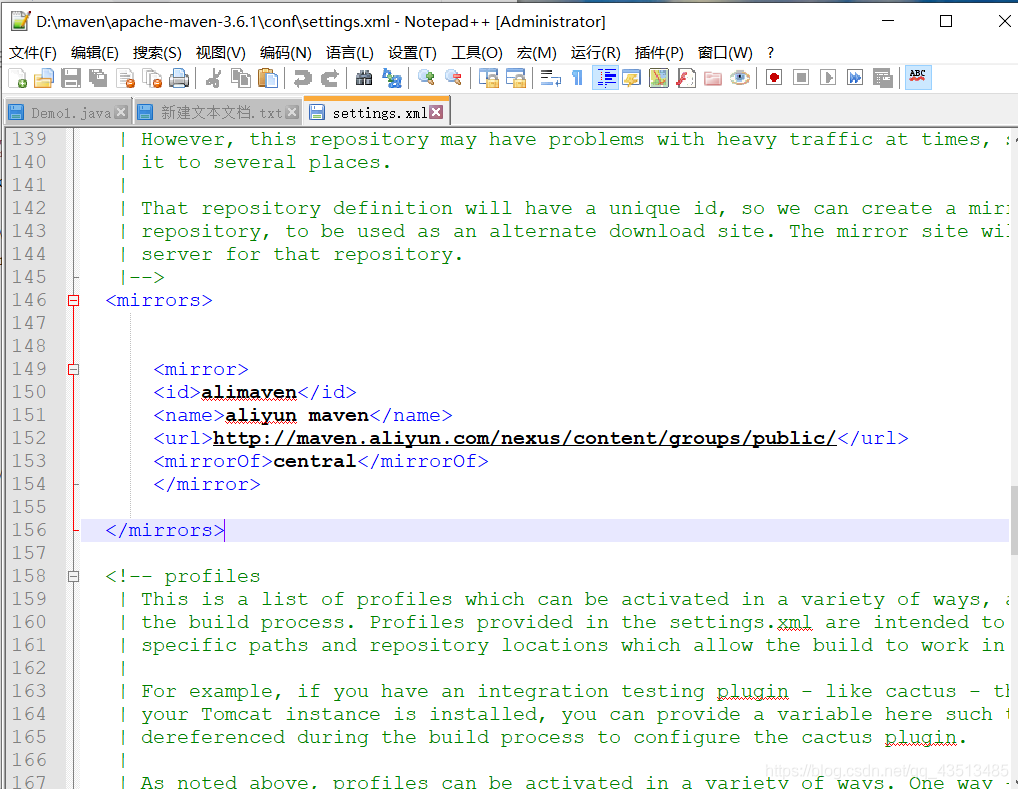Viewport: 1018px width, 789px height.
Task: Close the 新建文本文档.txt tab
Action: tap(292, 112)
